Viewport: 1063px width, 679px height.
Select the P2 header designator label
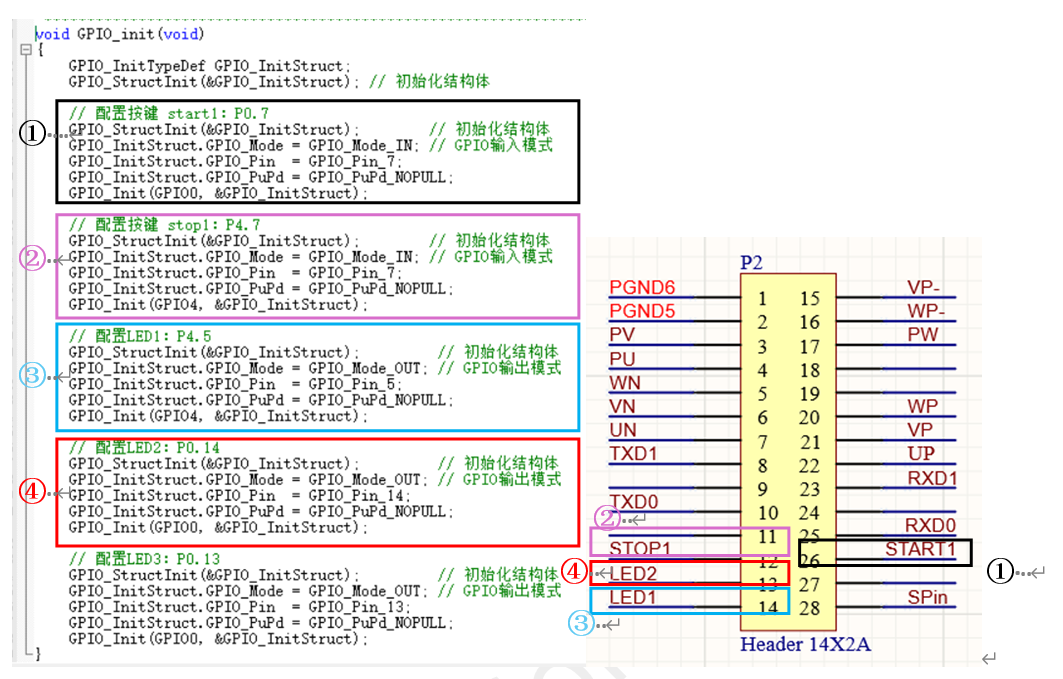pos(751,263)
